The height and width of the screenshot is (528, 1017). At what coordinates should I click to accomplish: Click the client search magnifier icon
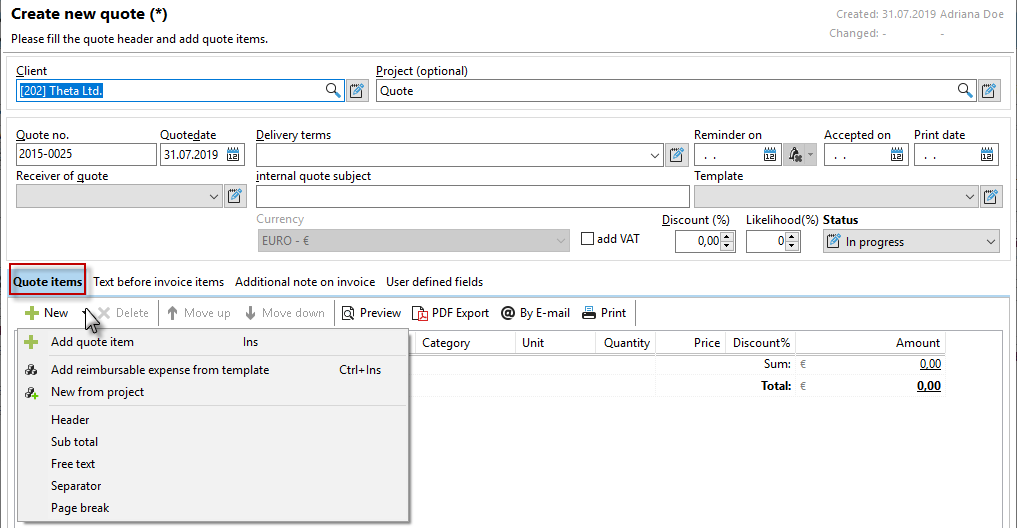click(333, 91)
